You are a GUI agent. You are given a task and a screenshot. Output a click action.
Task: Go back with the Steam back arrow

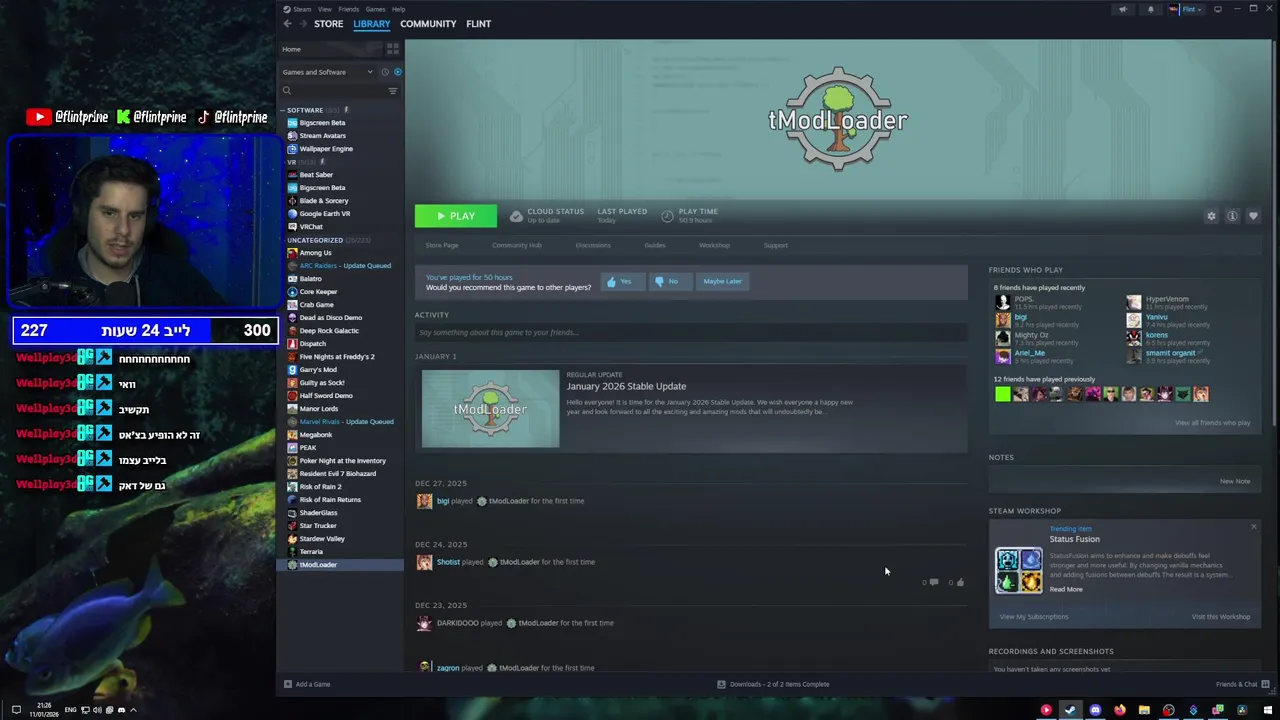click(287, 24)
